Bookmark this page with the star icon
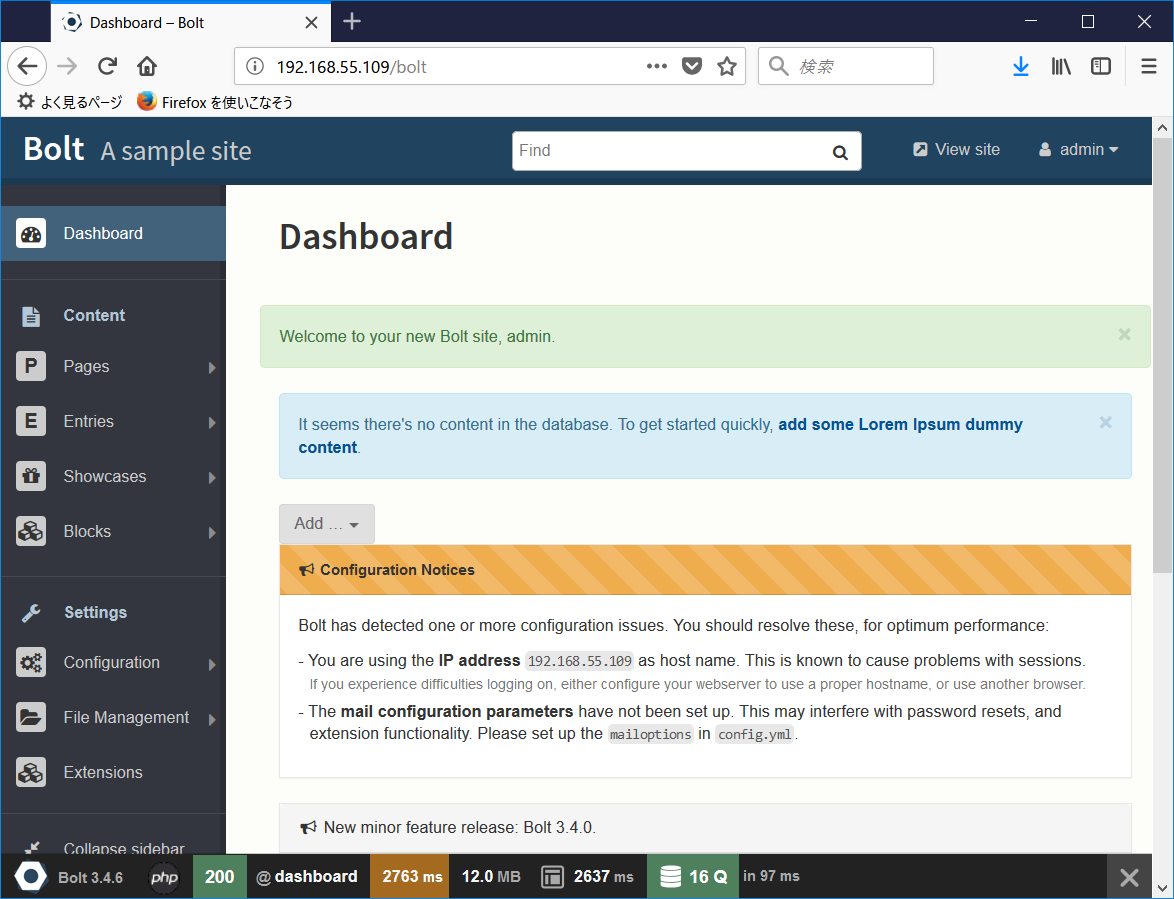The image size is (1174, 899). (x=726, y=67)
